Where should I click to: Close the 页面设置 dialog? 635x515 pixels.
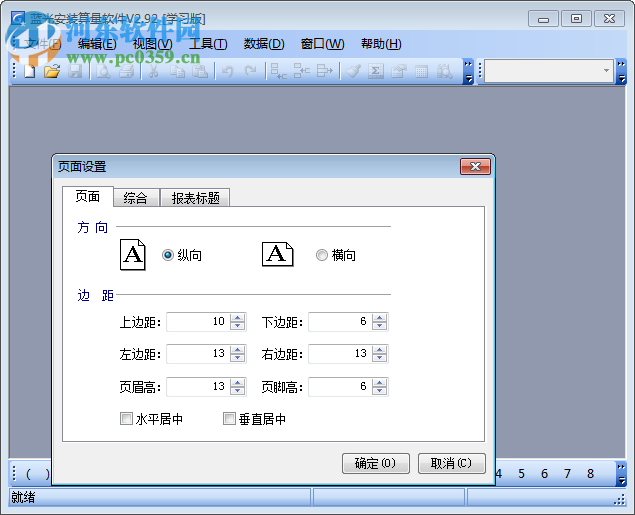(475, 166)
